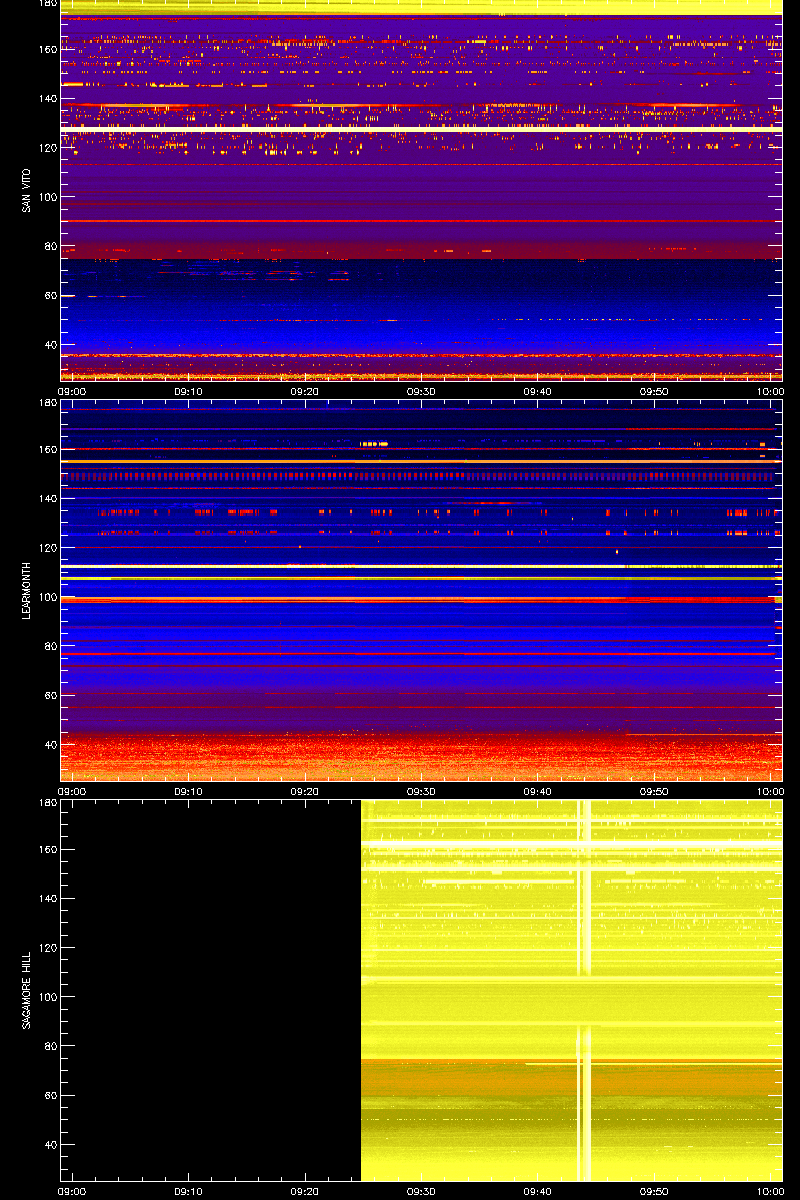Click 09:40 time label under Learmonth plot
800x1200 pixels.
click(x=538, y=791)
